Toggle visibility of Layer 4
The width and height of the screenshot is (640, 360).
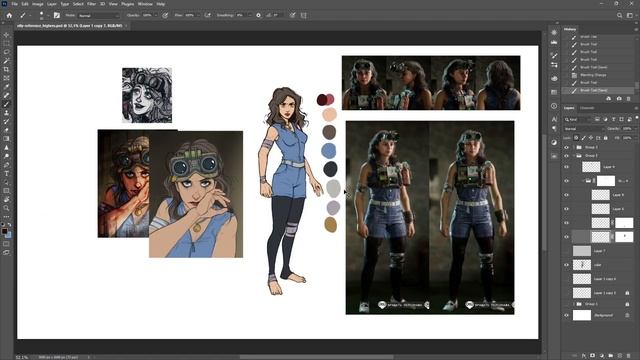566,167
